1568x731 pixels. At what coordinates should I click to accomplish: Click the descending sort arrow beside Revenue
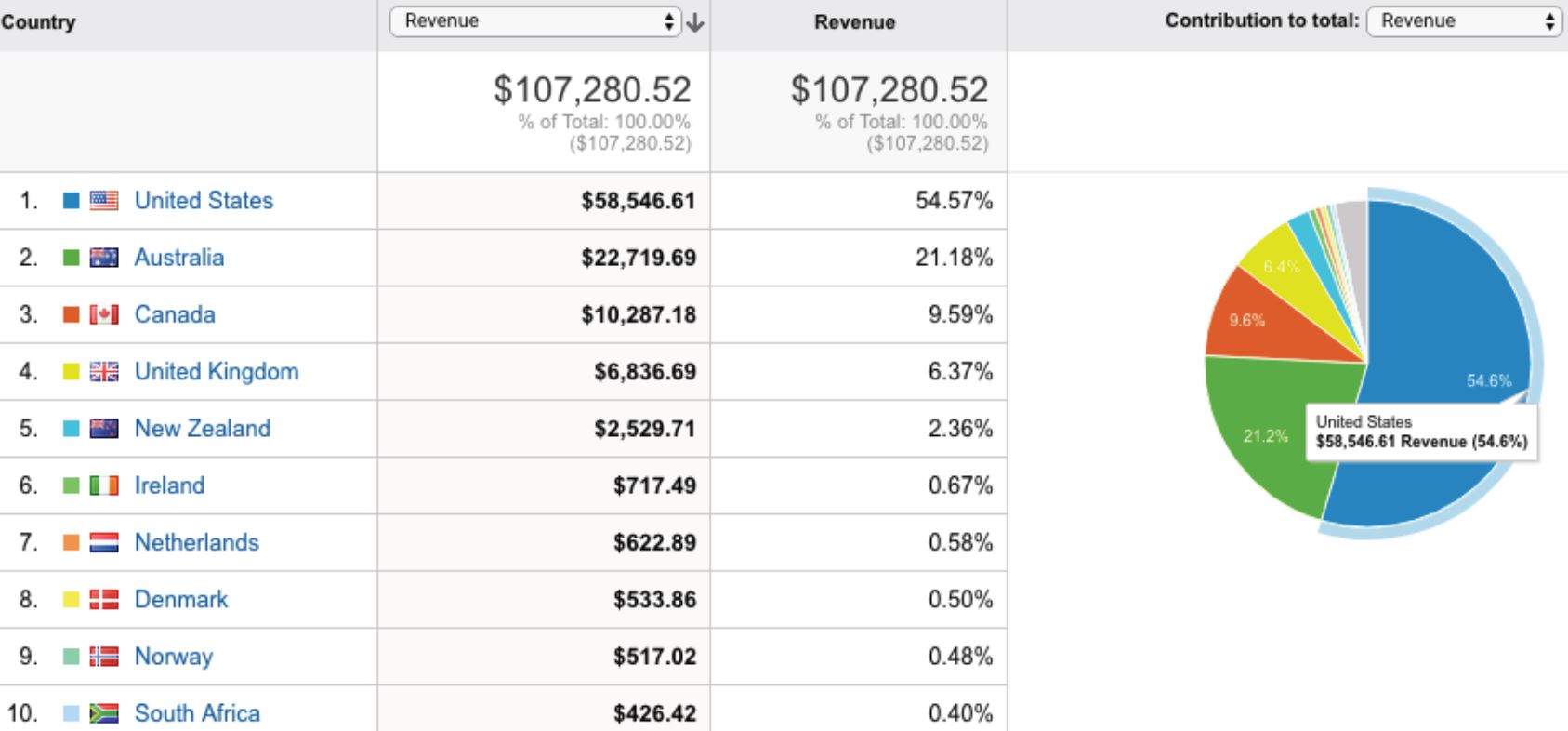click(695, 22)
